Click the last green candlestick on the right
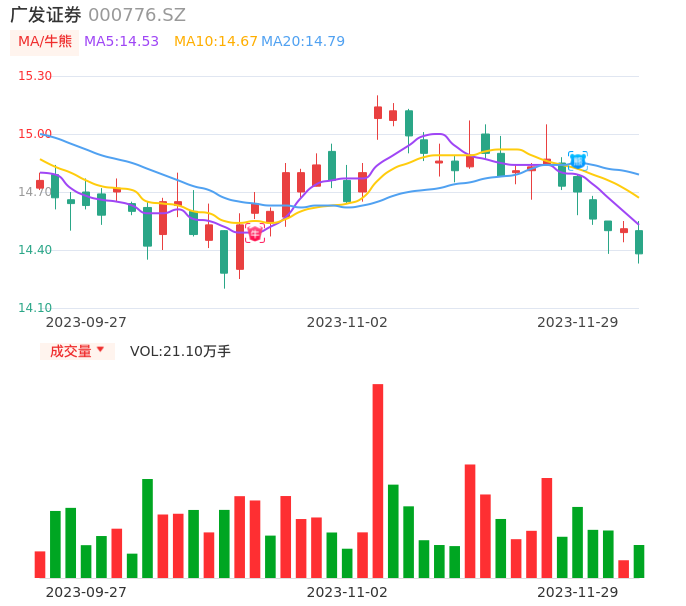 (x=639, y=242)
